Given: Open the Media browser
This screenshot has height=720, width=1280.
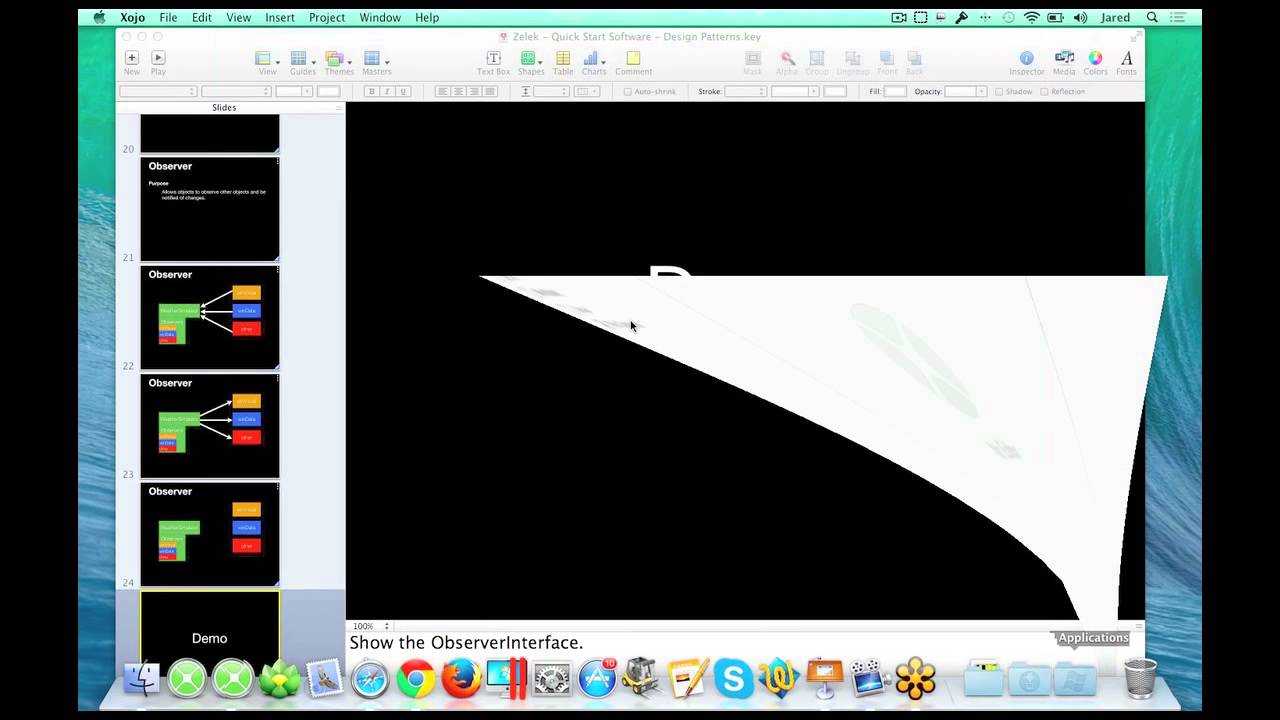Looking at the screenshot, I should (x=1064, y=58).
